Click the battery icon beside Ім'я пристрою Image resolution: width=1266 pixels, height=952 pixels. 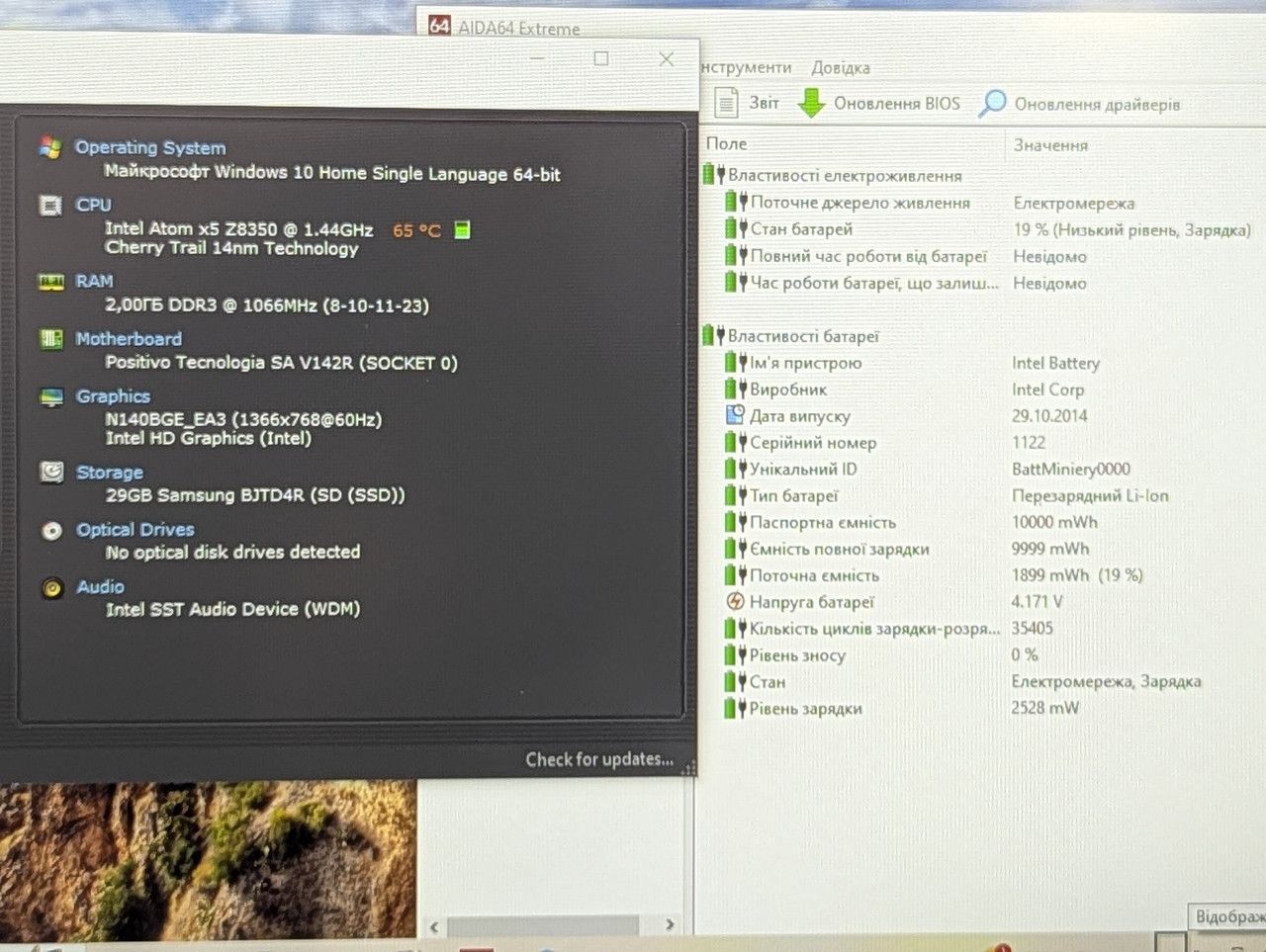pos(736,362)
